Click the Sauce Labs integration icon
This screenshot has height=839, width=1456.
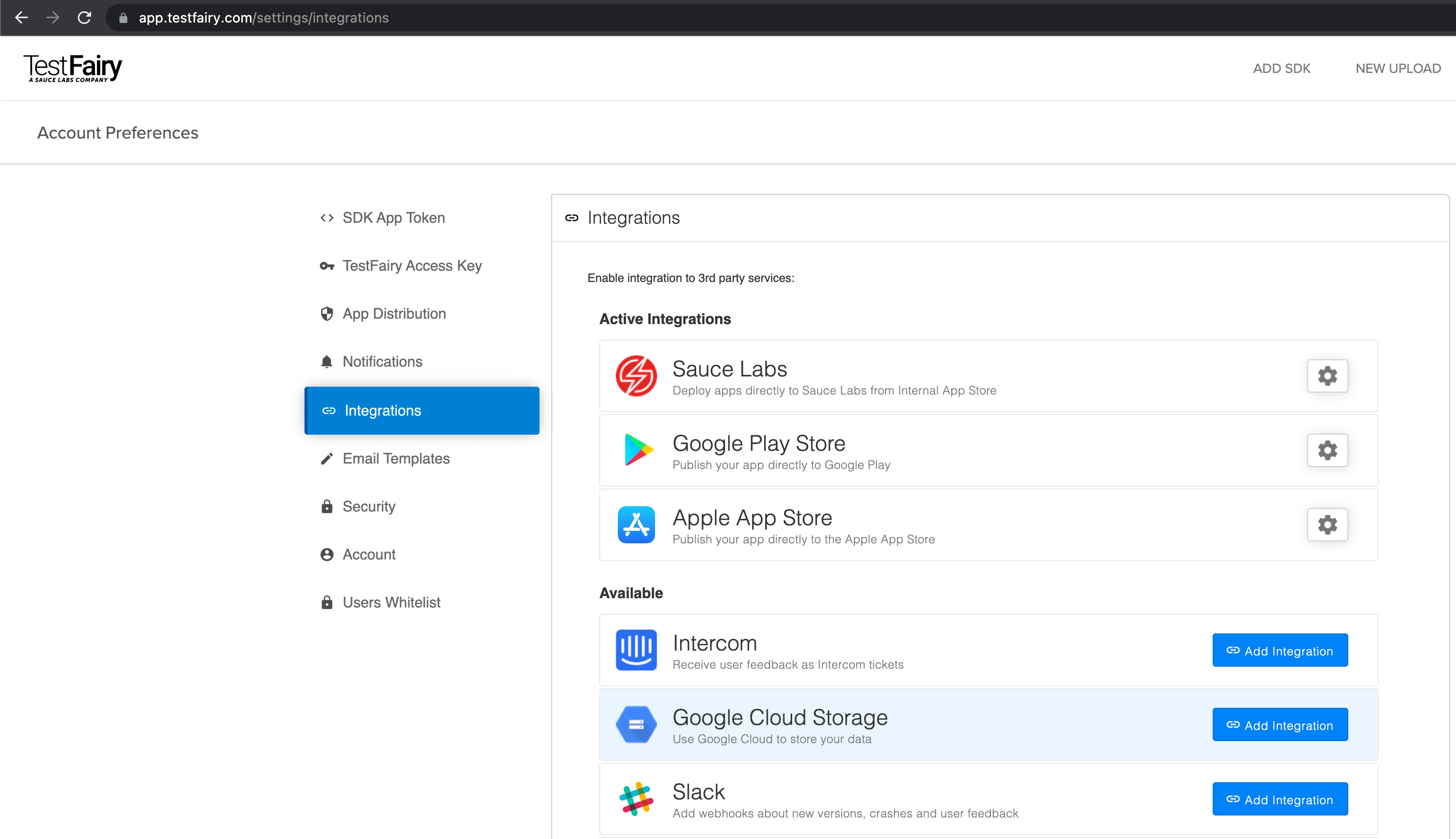tap(636, 375)
